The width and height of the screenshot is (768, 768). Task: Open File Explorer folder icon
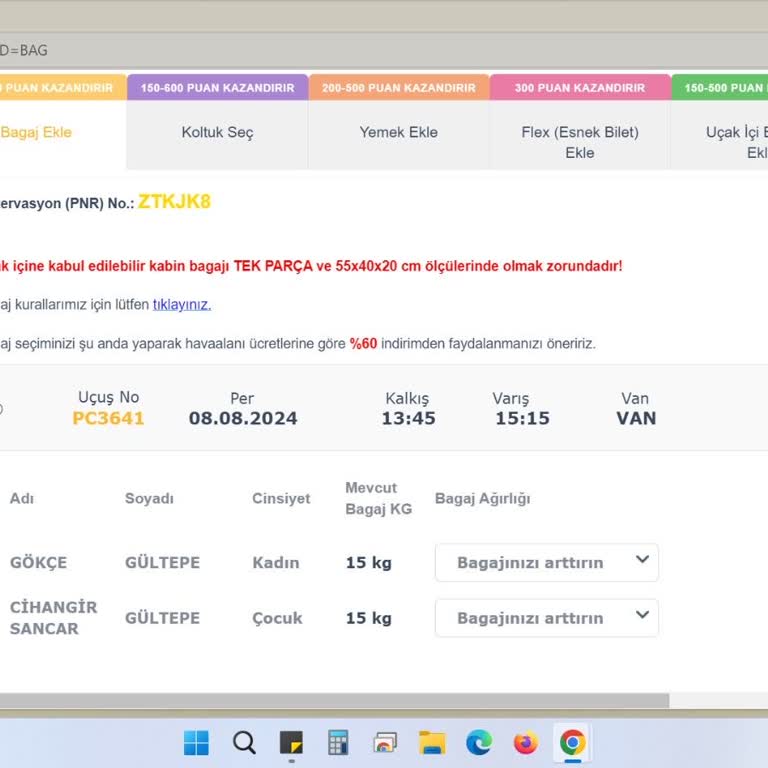click(432, 742)
